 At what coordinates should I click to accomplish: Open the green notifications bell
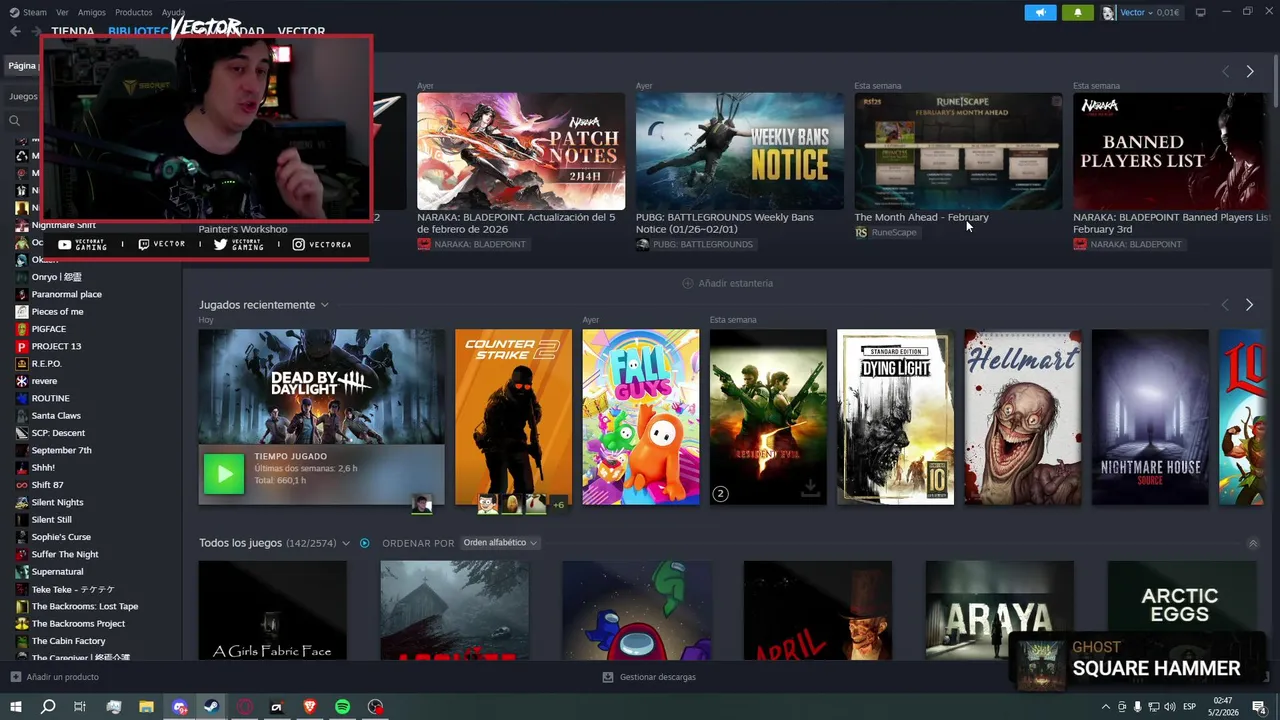[1077, 12]
